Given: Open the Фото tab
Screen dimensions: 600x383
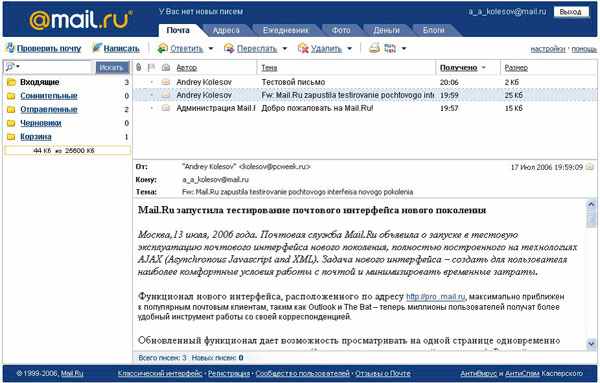Looking at the screenshot, I should coord(341,30).
